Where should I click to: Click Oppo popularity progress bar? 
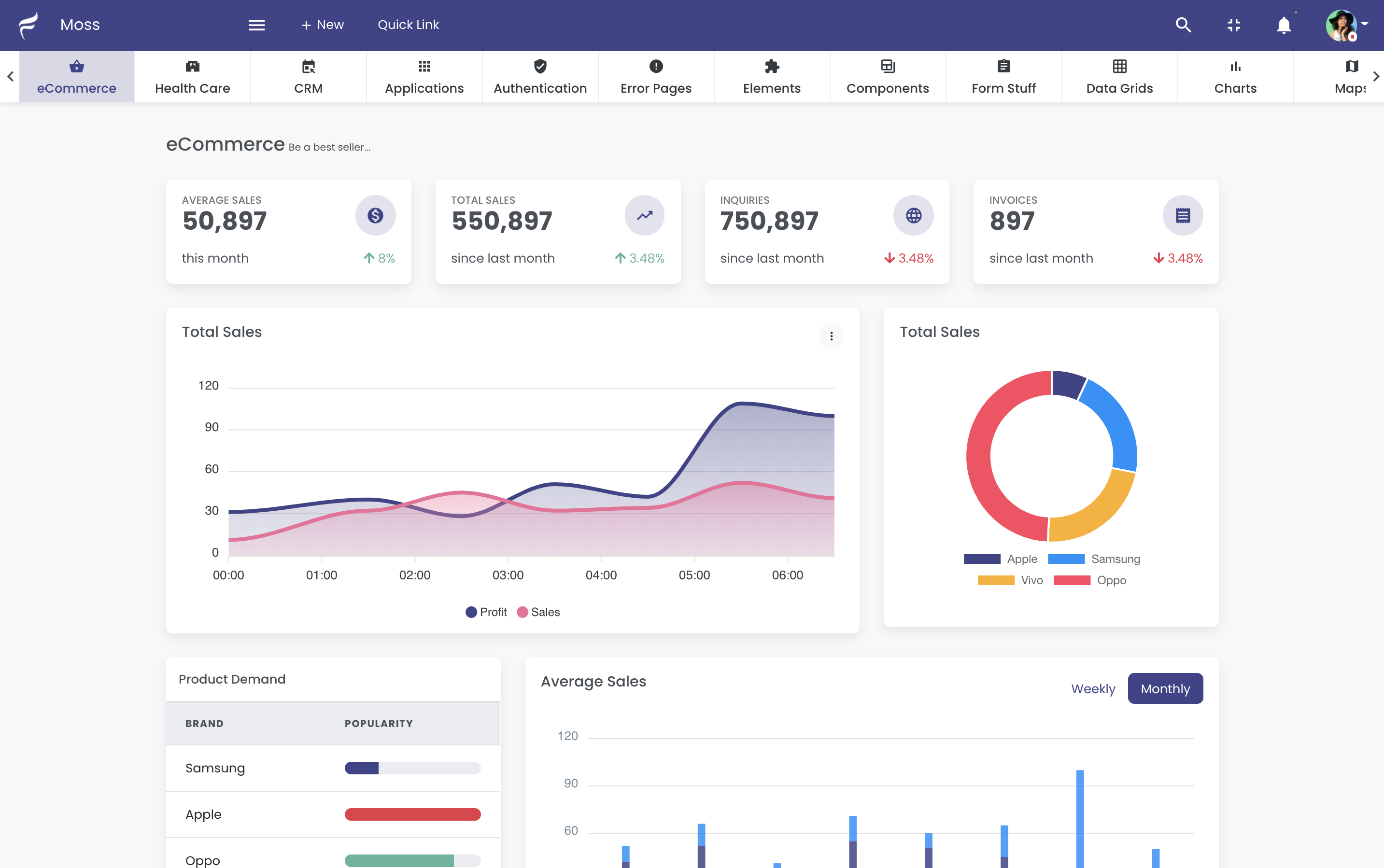point(412,861)
